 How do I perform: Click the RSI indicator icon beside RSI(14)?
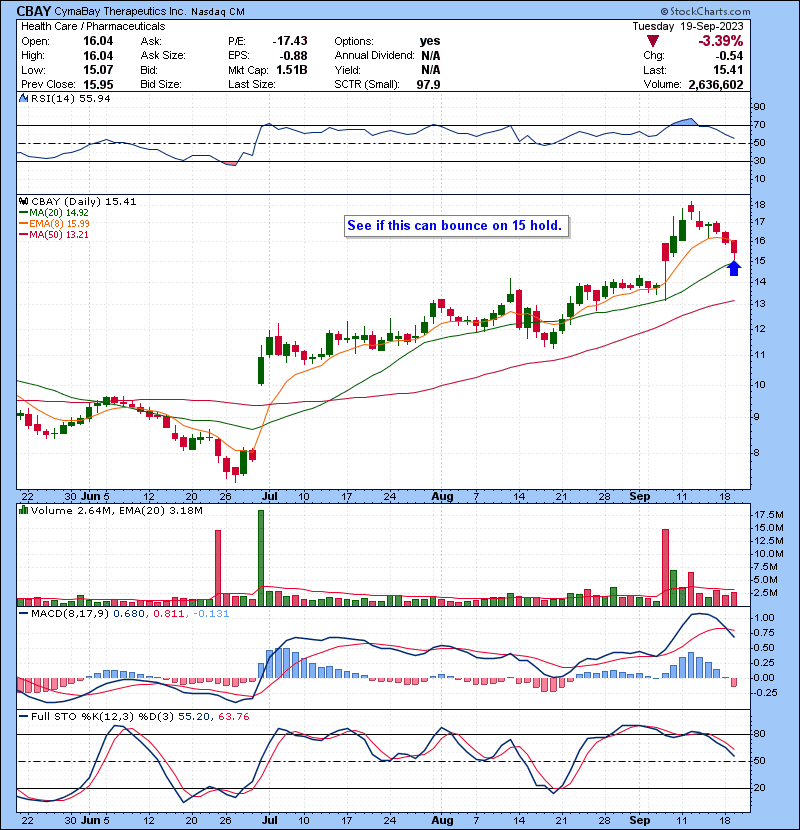click(23, 98)
